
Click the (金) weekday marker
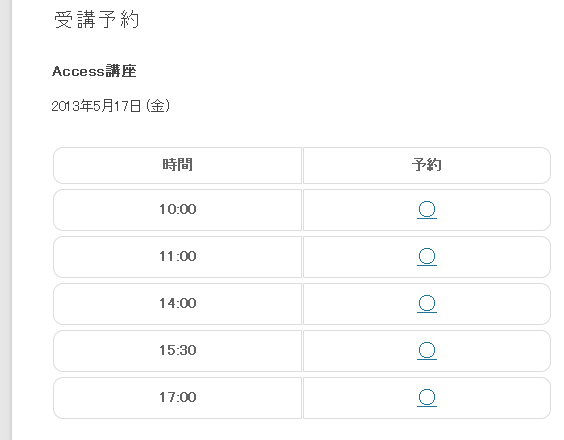point(158,106)
